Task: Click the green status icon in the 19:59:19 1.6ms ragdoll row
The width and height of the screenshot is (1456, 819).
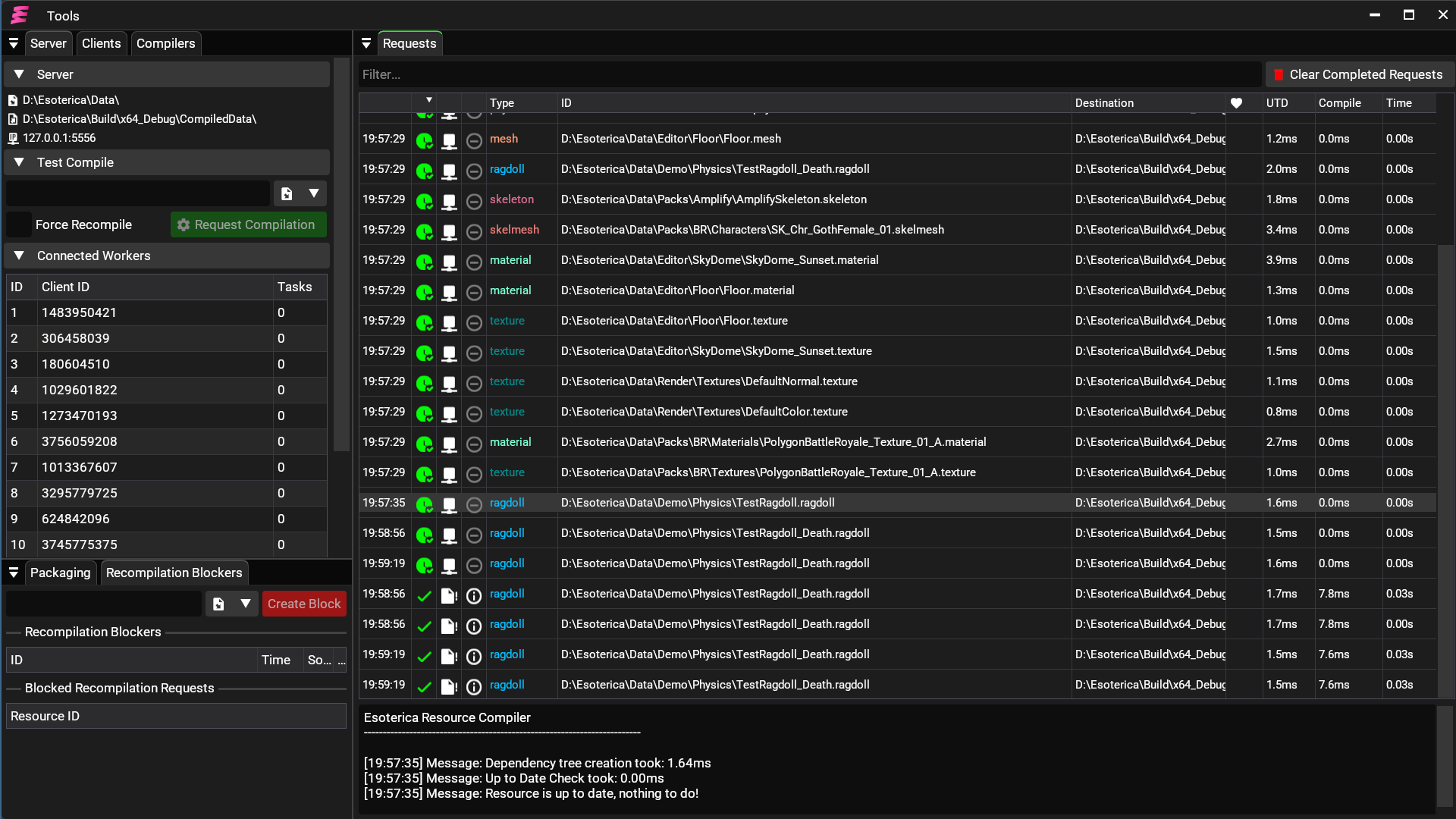Action: pos(425,565)
